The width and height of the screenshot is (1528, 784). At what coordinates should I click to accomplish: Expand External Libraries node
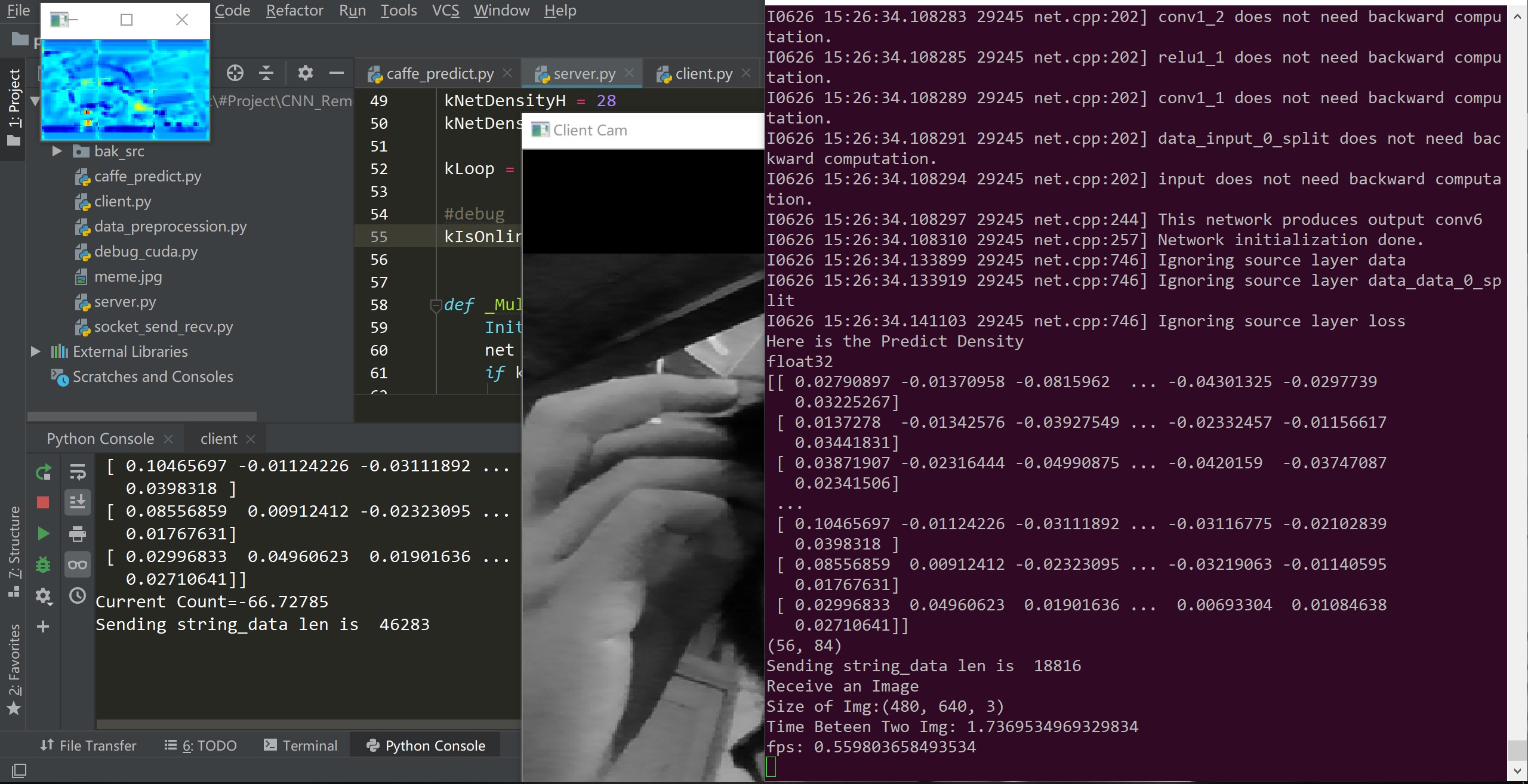[x=35, y=351]
